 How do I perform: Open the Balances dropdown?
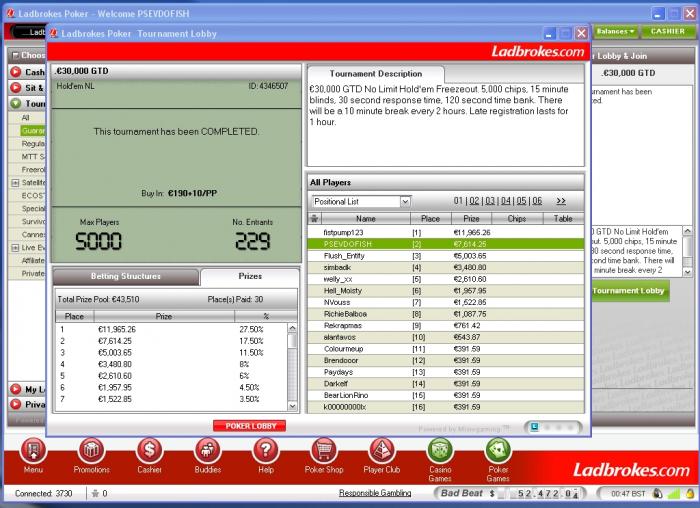(616, 32)
